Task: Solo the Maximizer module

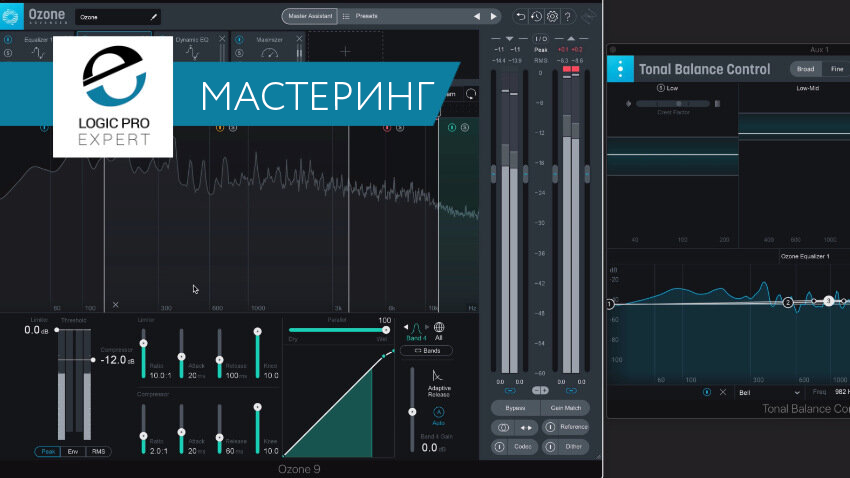Action: coord(239,53)
